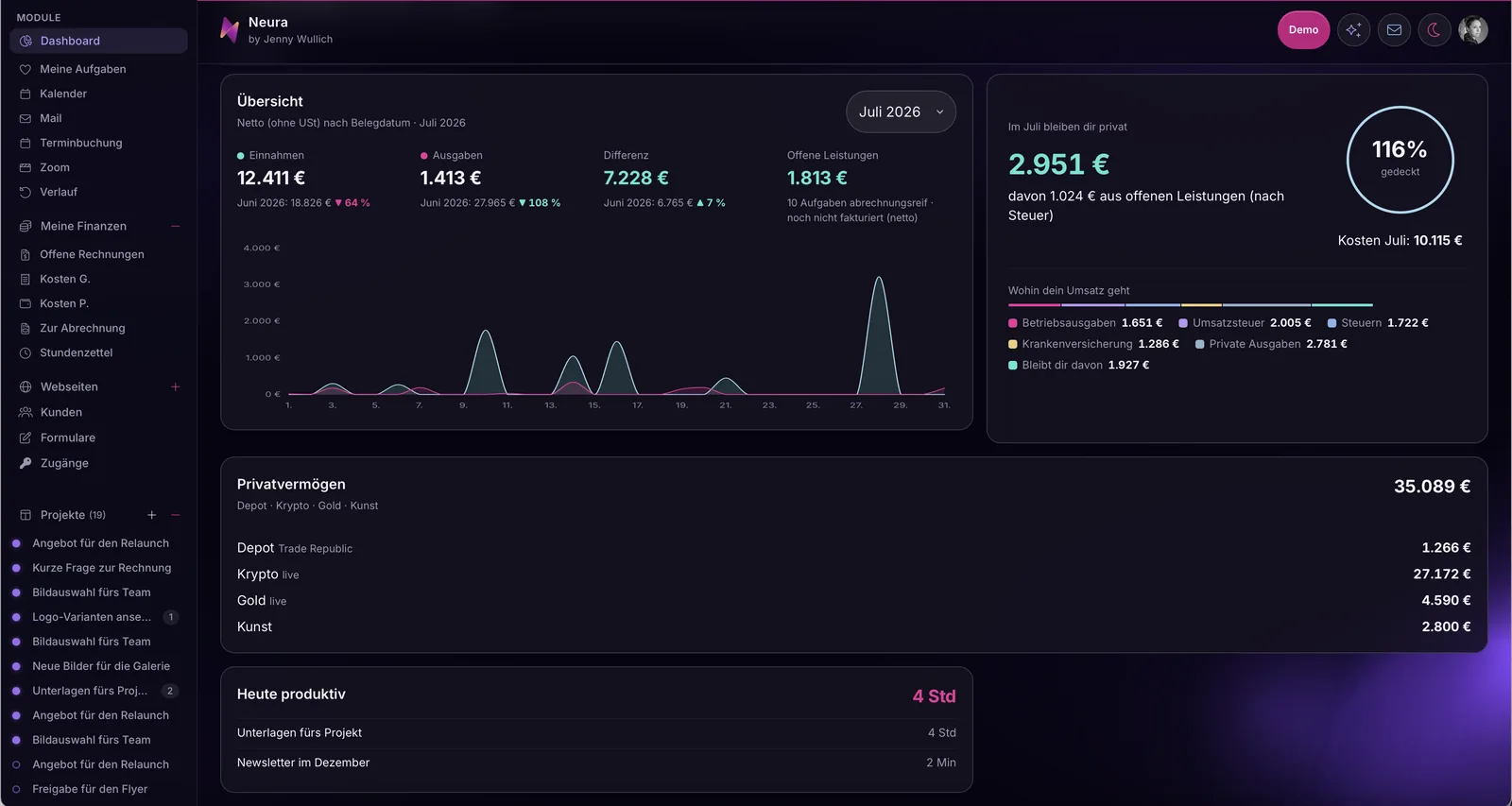
Task: Collapse the Meine Finanzen section
Action: (x=175, y=226)
